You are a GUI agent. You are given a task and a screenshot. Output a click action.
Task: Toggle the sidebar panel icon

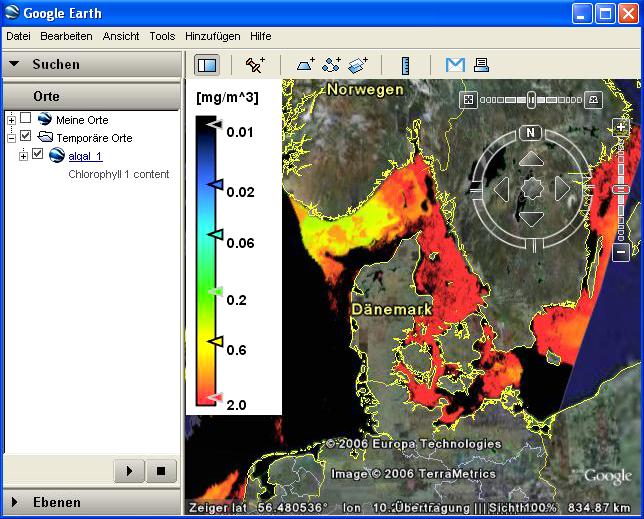coord(207,65)
